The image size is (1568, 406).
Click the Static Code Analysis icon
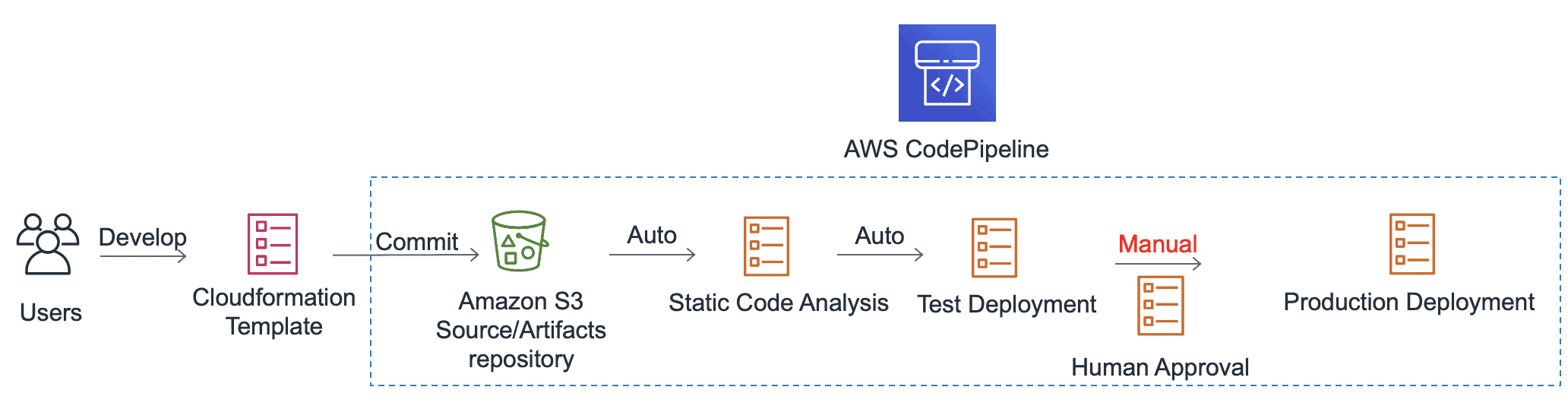click(766, 246)
